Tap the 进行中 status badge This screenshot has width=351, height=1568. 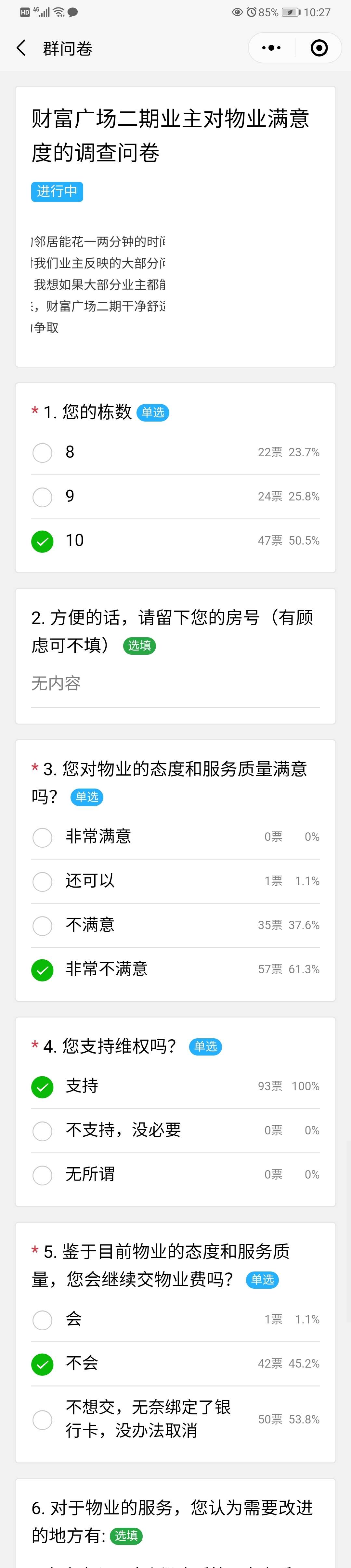[x=57, y=191]
